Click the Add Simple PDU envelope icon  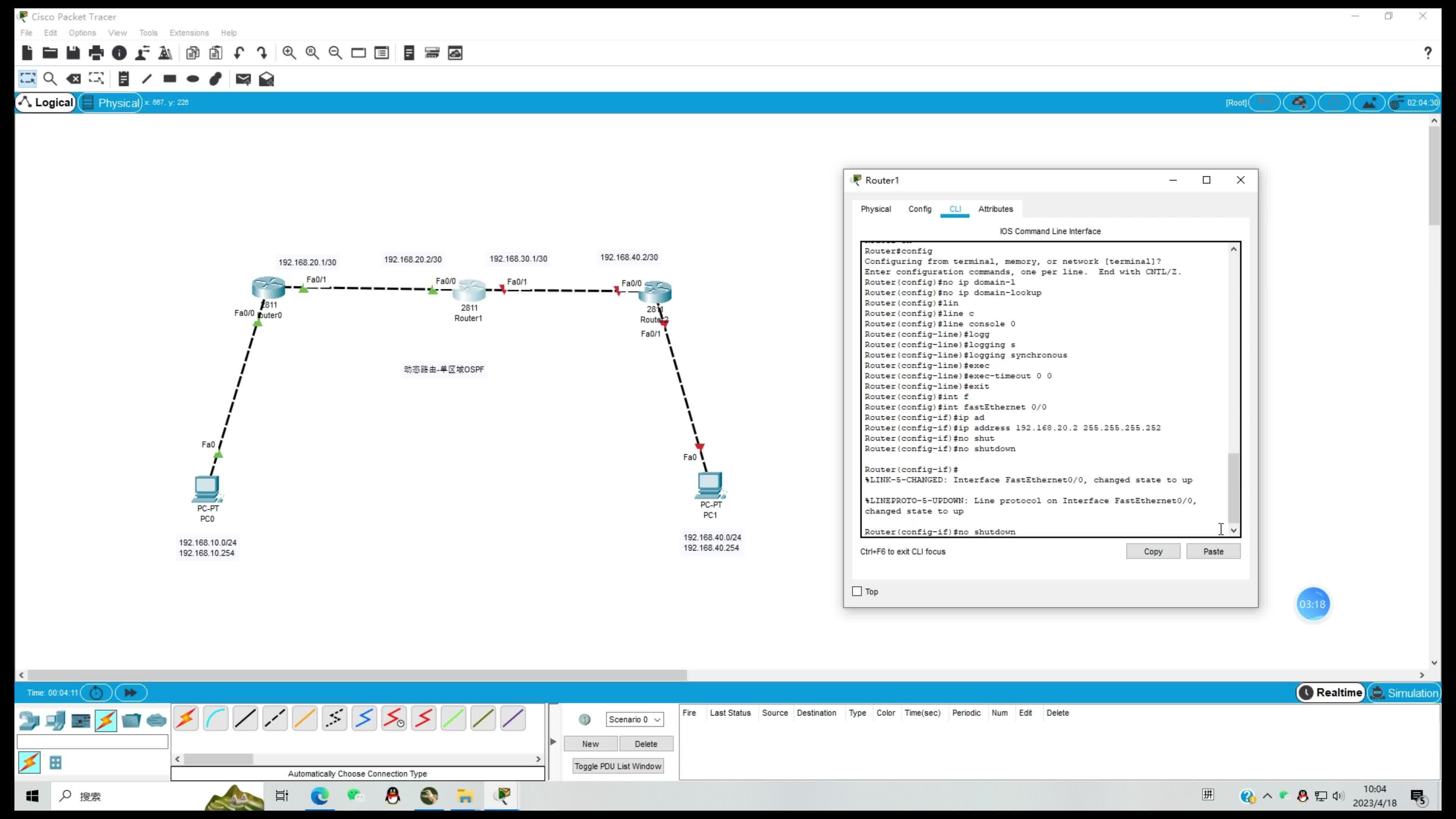(243, 79)
